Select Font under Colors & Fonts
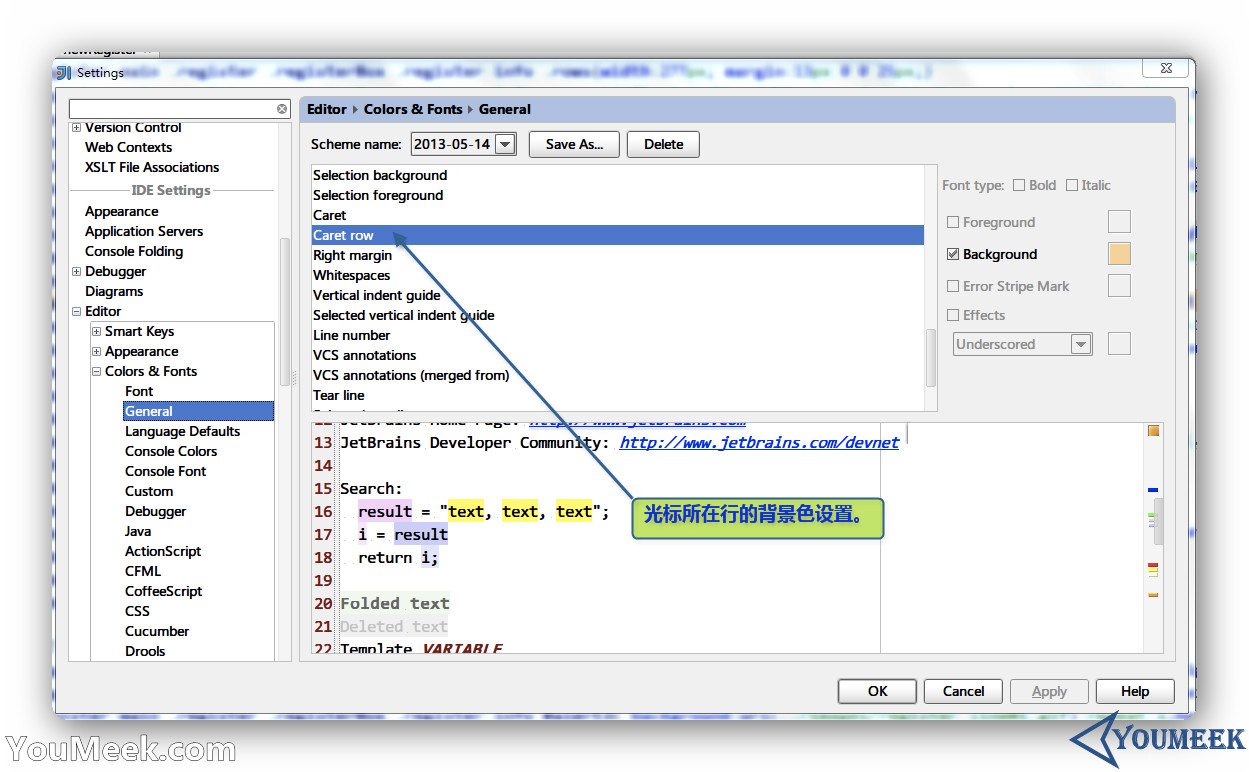Screen dimensions: 1249x772 139,391
